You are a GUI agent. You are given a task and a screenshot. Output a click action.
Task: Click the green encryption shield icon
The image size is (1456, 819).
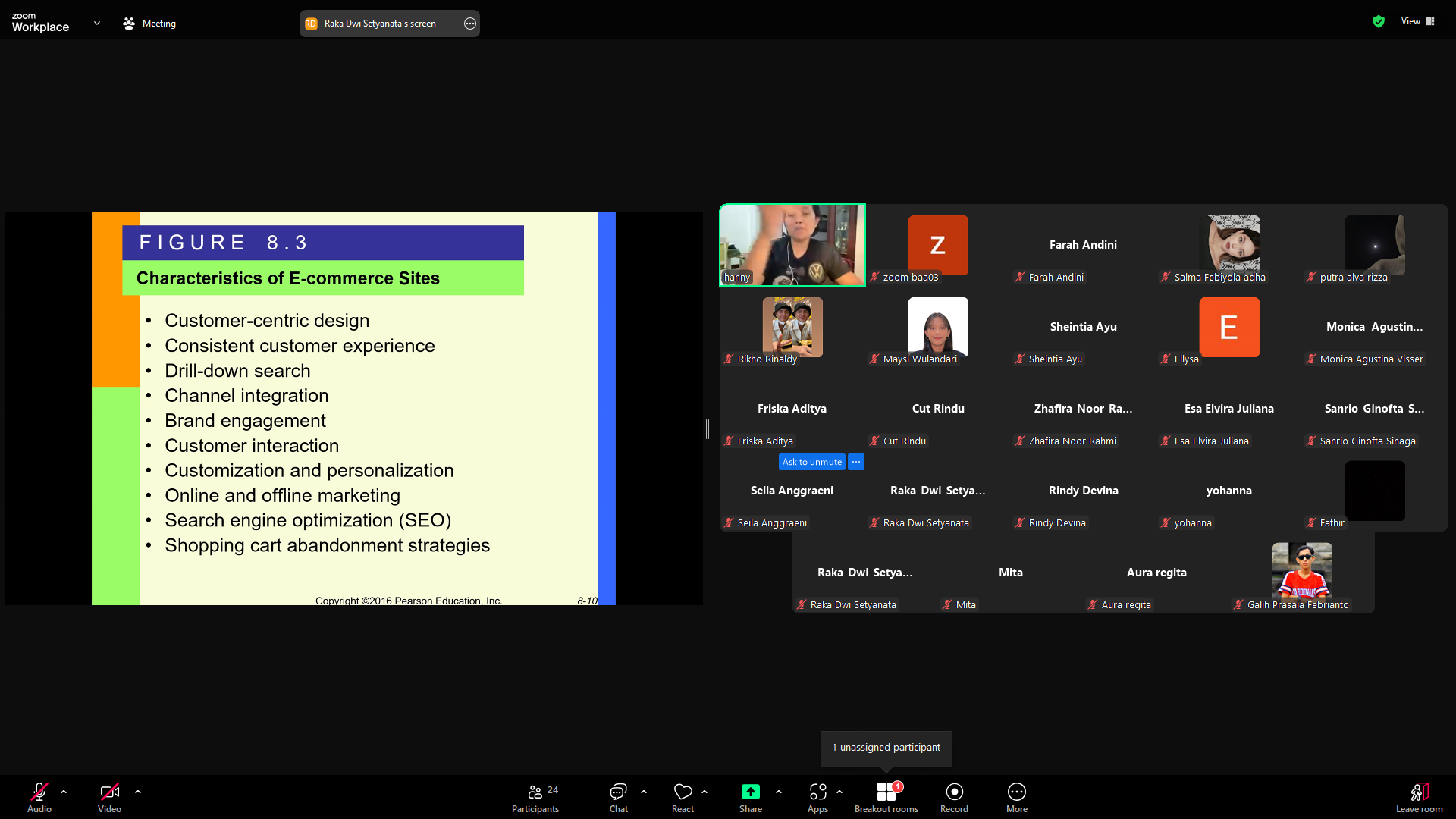(1379, 21)
